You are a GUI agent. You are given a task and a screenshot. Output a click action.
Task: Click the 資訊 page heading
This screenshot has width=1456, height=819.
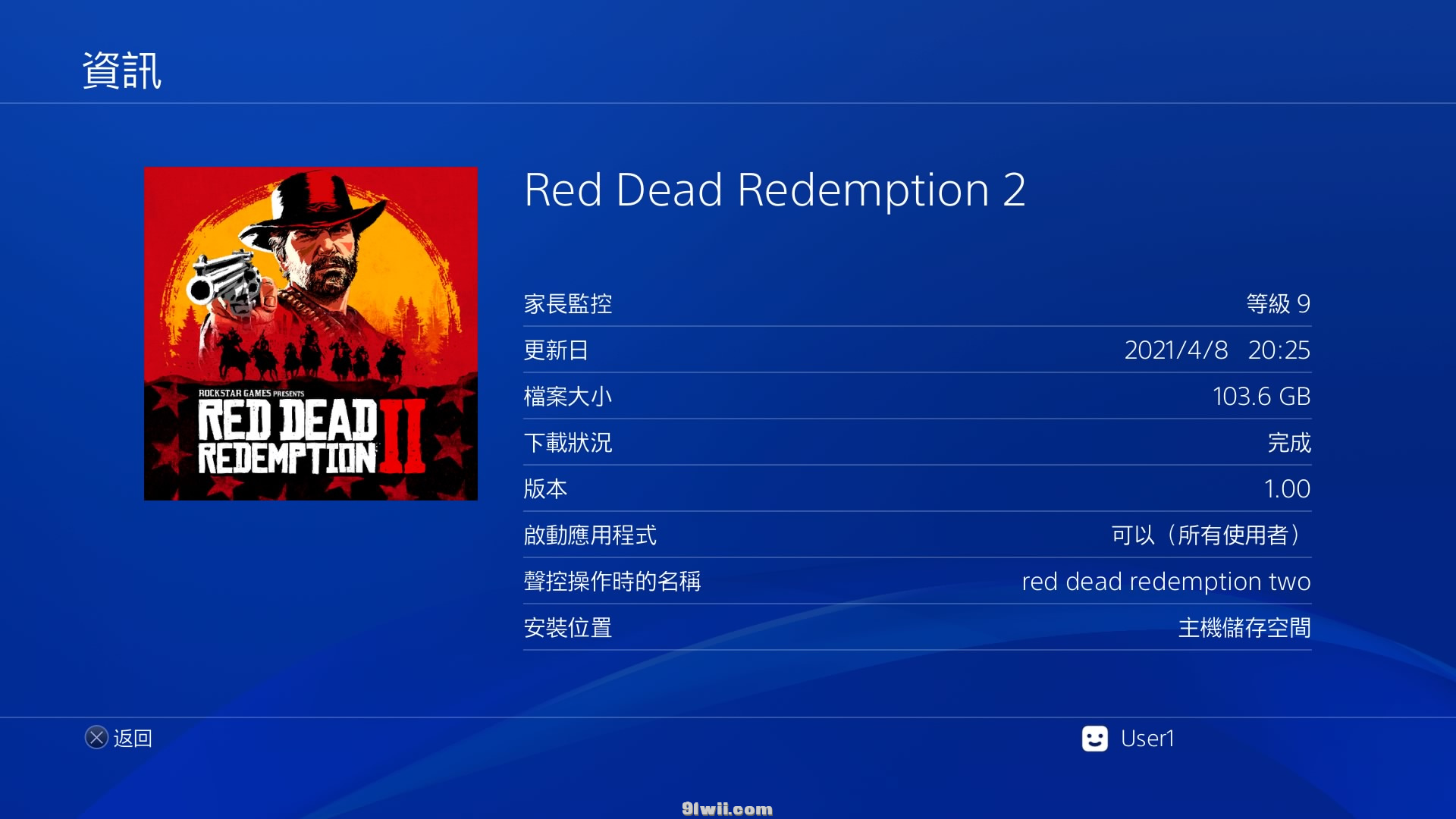click(x=122, y=71)
